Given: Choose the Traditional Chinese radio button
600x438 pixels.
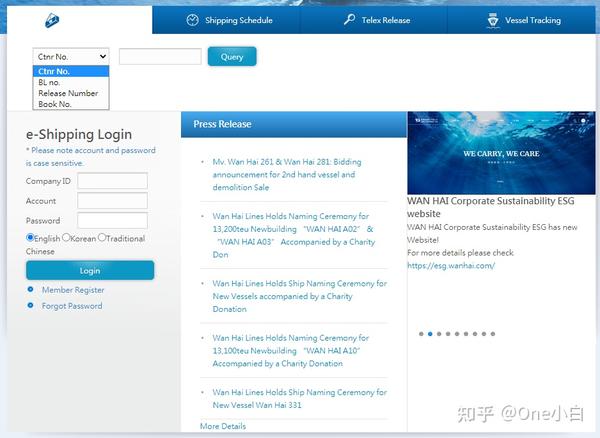Looking at the screenshot, I should (102, 238).
